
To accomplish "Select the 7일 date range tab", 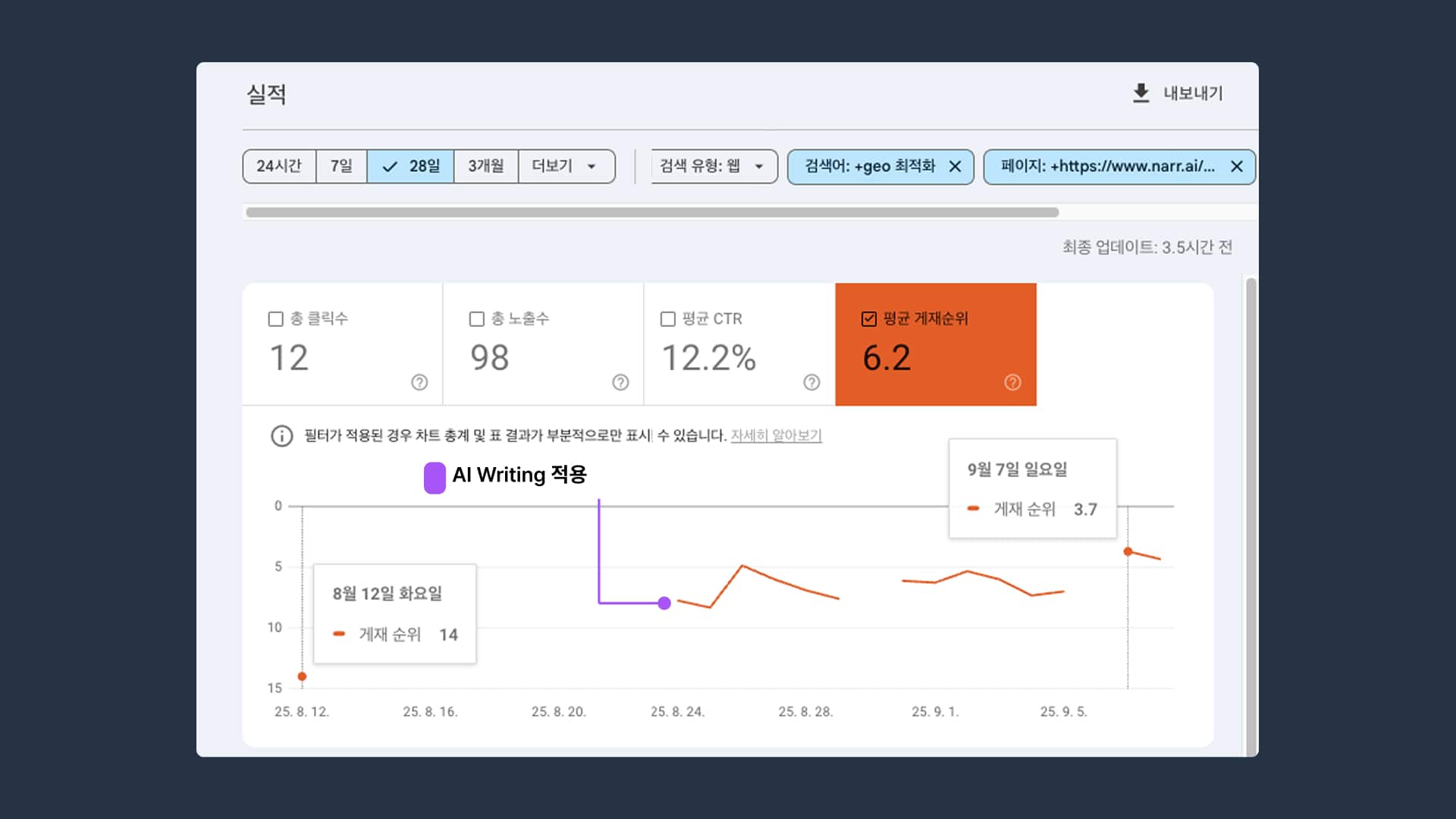I will (x=341, y=166).
